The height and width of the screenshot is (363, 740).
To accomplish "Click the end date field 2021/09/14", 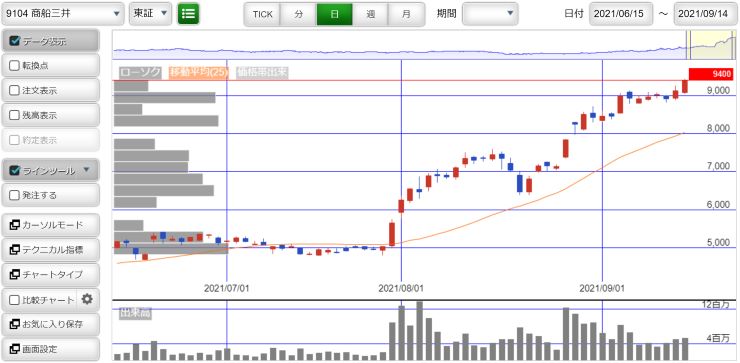I will pyautogui.click(x=706, y=14).
